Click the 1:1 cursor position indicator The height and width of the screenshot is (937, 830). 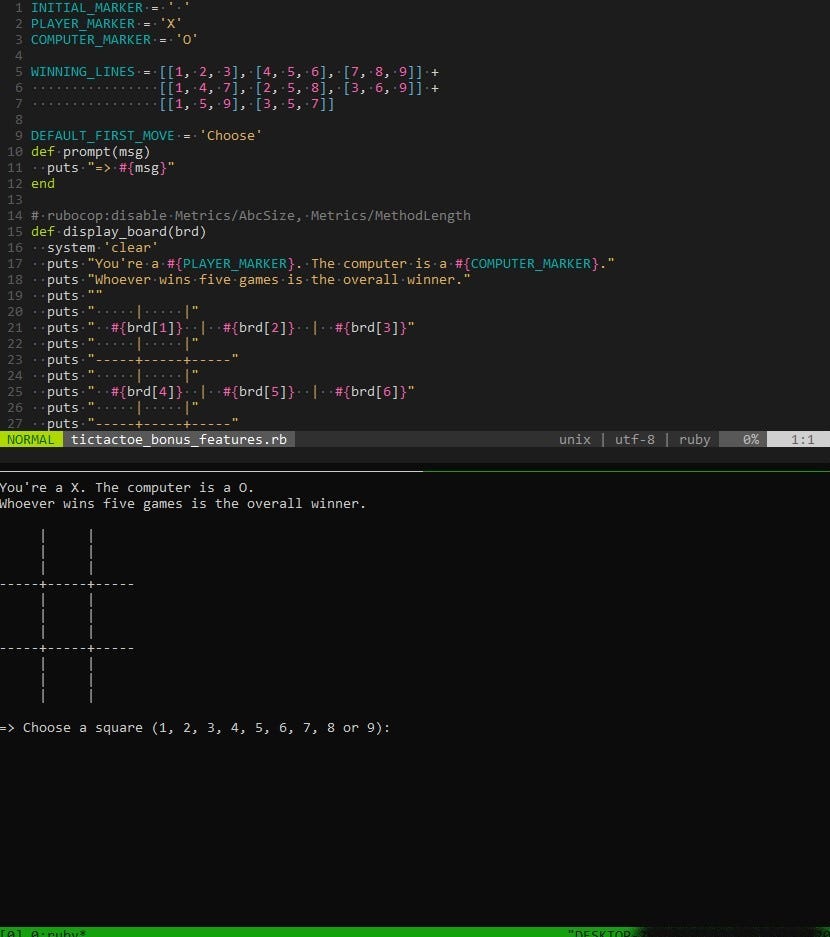[x=803, y=439]
